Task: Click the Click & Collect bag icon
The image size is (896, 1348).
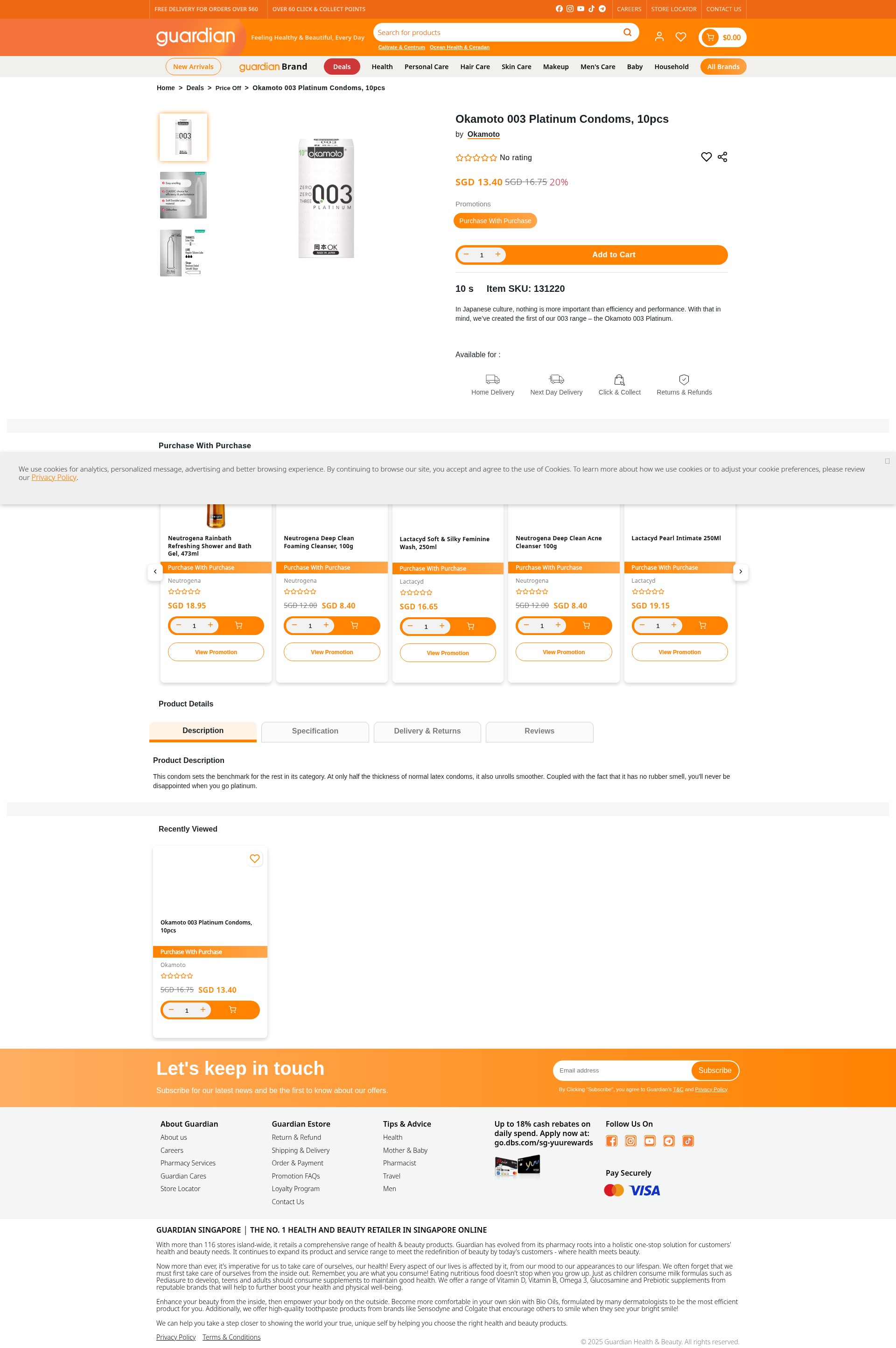Action: [x=619, y=379]
